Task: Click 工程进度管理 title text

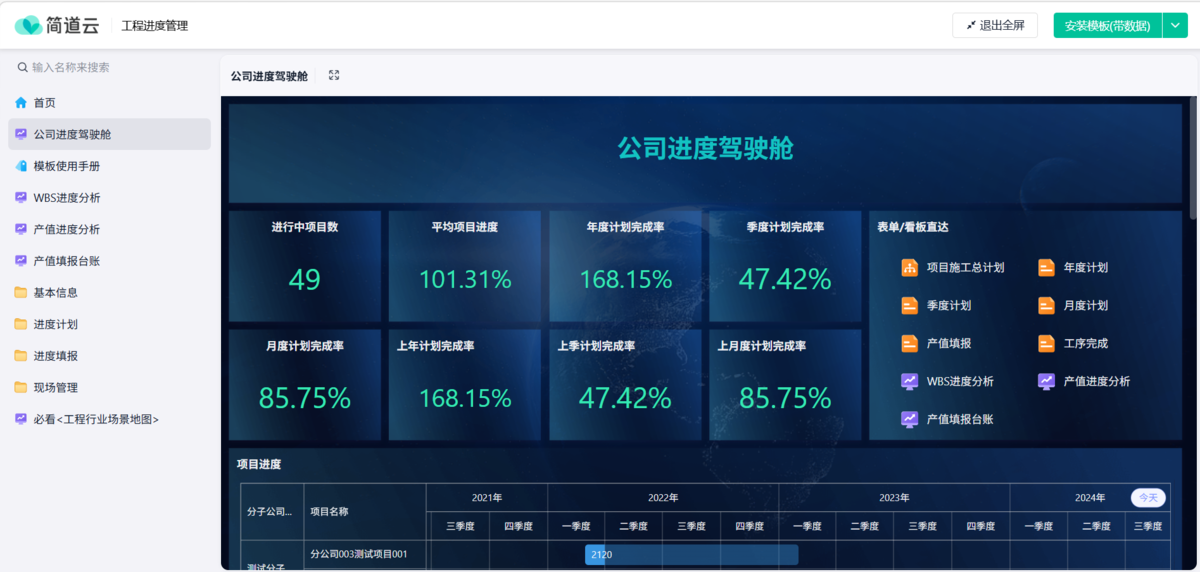Action: [x=155, y=26]
